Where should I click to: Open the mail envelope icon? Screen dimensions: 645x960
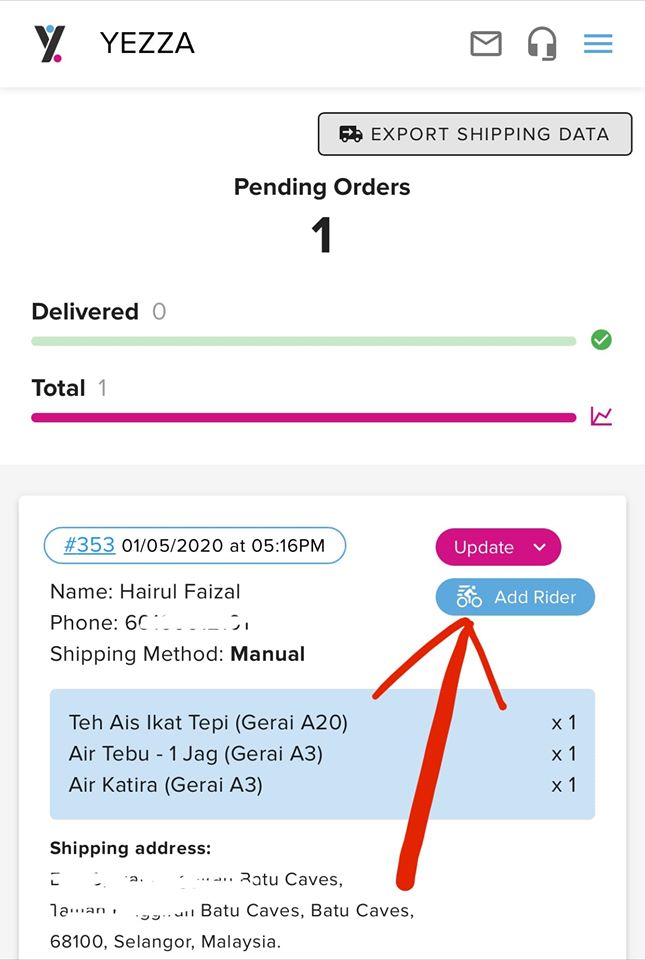point(486,43)
